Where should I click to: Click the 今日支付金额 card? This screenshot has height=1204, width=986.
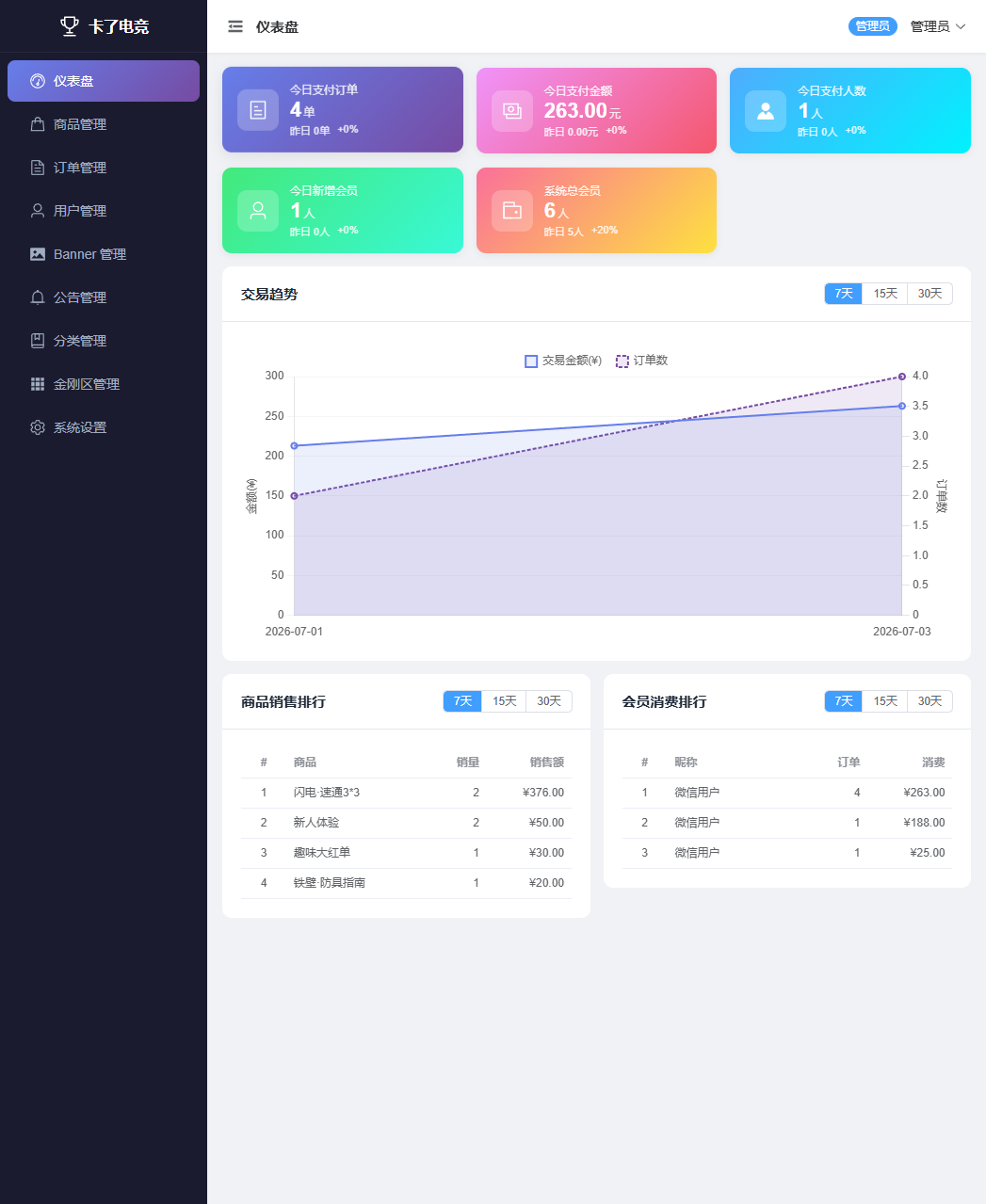[x=596, y=110]
